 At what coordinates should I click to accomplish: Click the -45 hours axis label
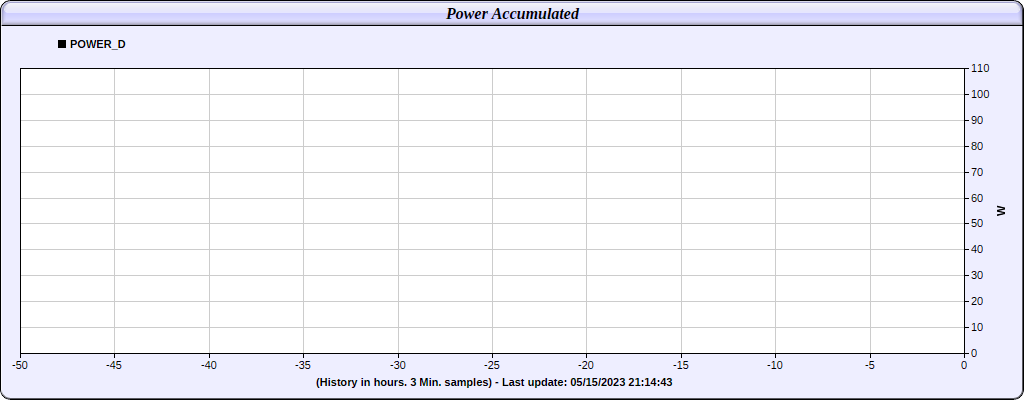point(114,365)
